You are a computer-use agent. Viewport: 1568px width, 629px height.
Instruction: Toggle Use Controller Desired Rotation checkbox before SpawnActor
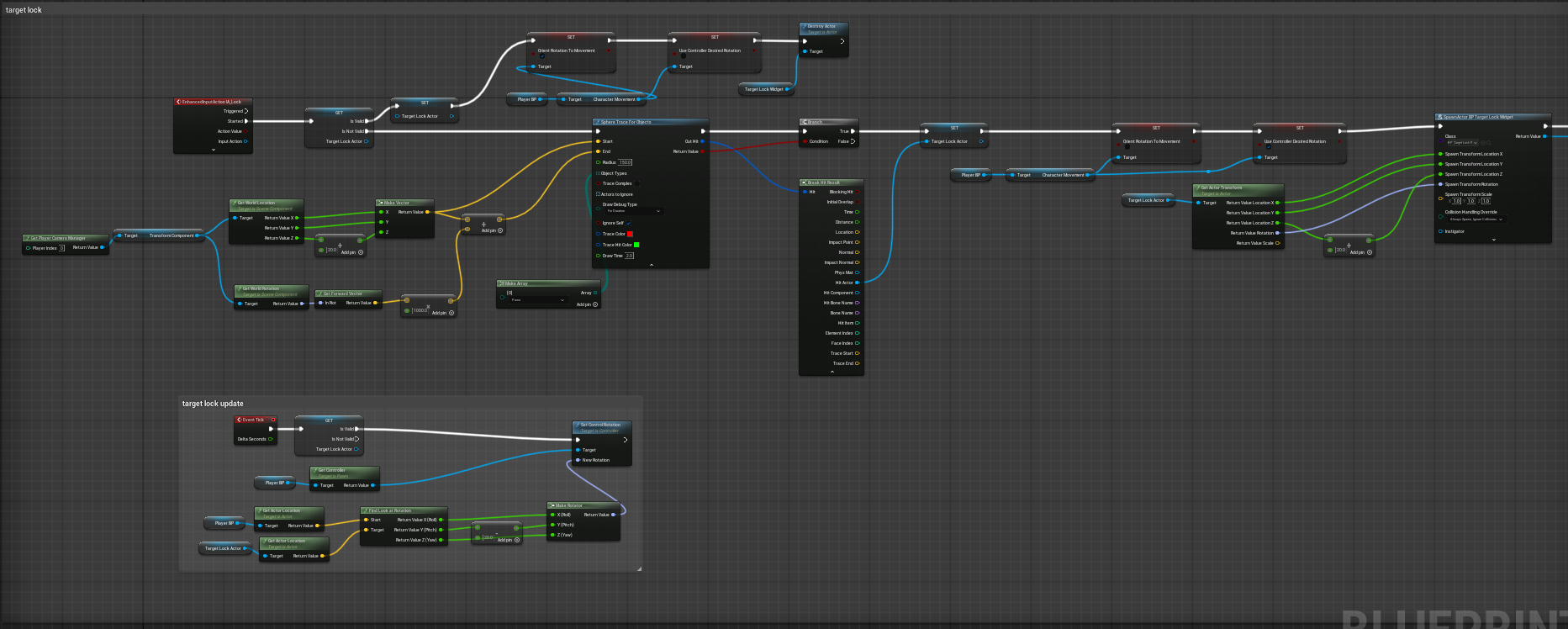(x=1269, y=148)
